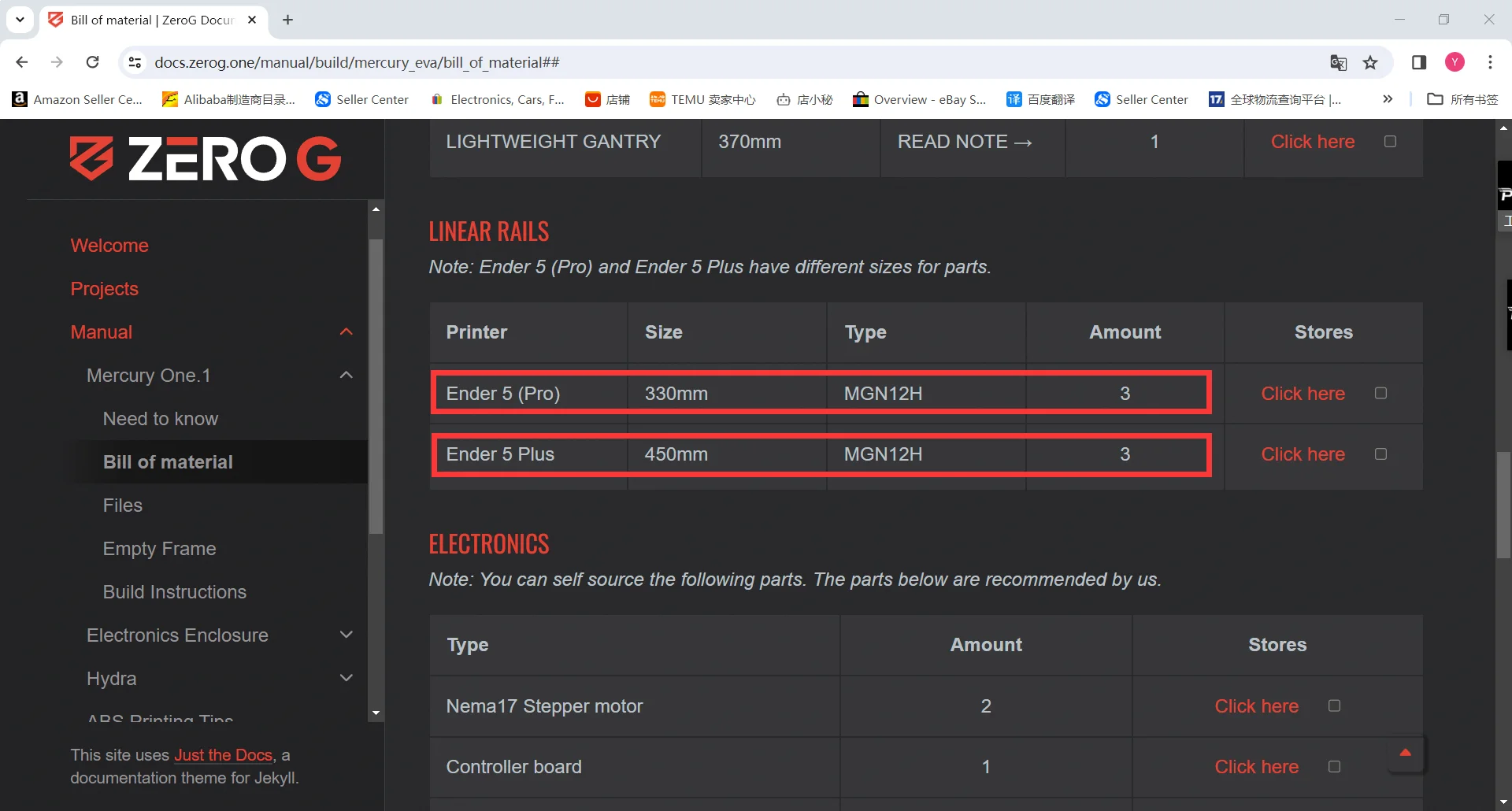Viewport: 1512px width, 811px height.
Task: Collapse the Mercury One.1 section chevron
Action: pyautogui.click(x=346, y=376)
